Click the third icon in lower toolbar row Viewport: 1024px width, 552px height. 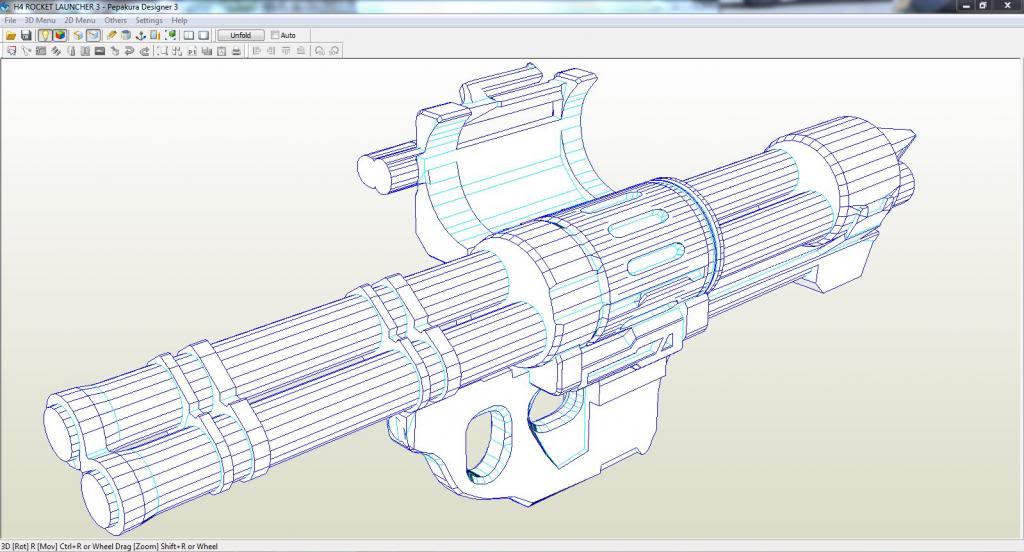(40, 51)
